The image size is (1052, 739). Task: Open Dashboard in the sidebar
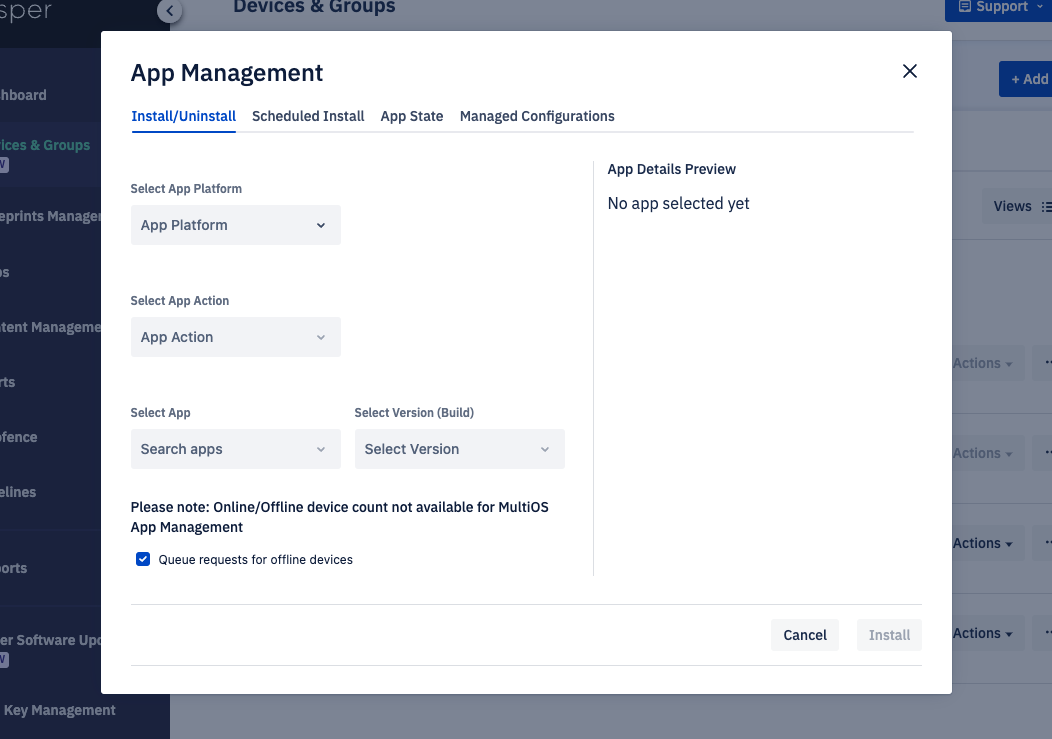24,95
